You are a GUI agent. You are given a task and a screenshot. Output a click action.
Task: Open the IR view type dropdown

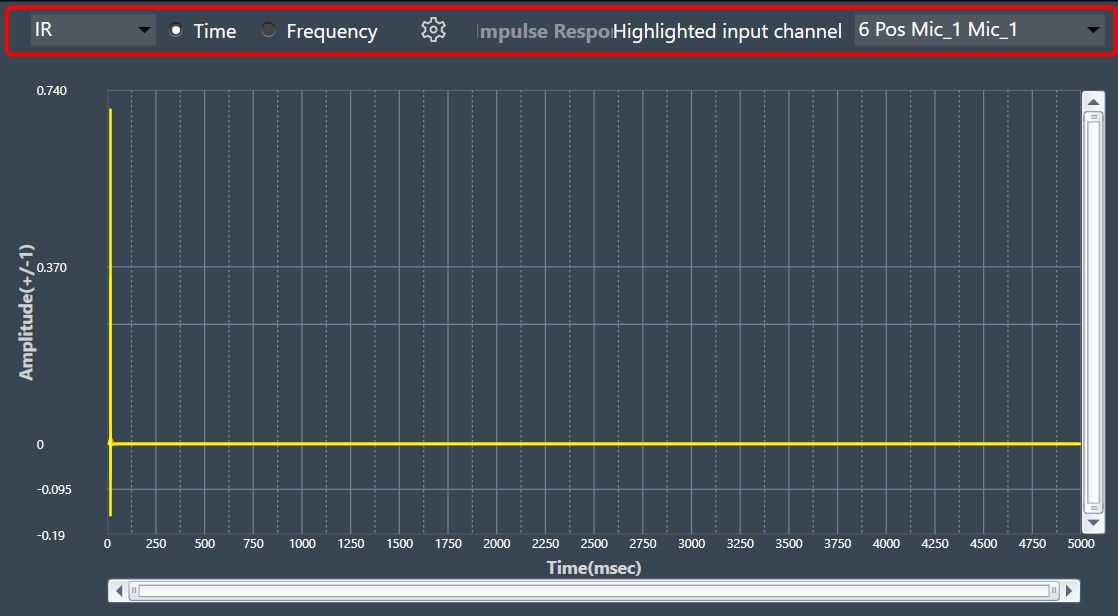[x=93, y=30]
